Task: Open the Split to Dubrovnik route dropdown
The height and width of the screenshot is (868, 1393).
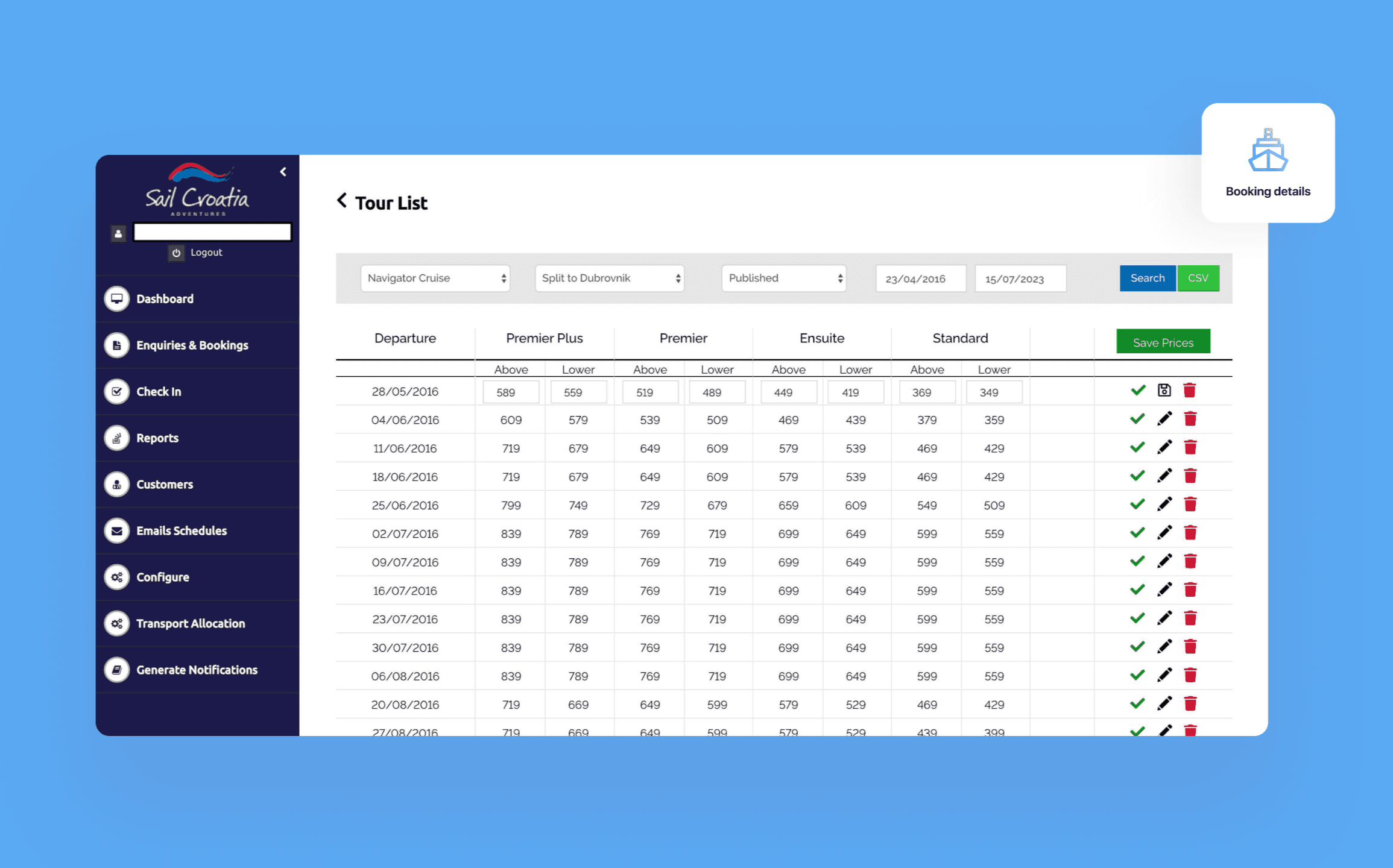Action: (609, 278)
